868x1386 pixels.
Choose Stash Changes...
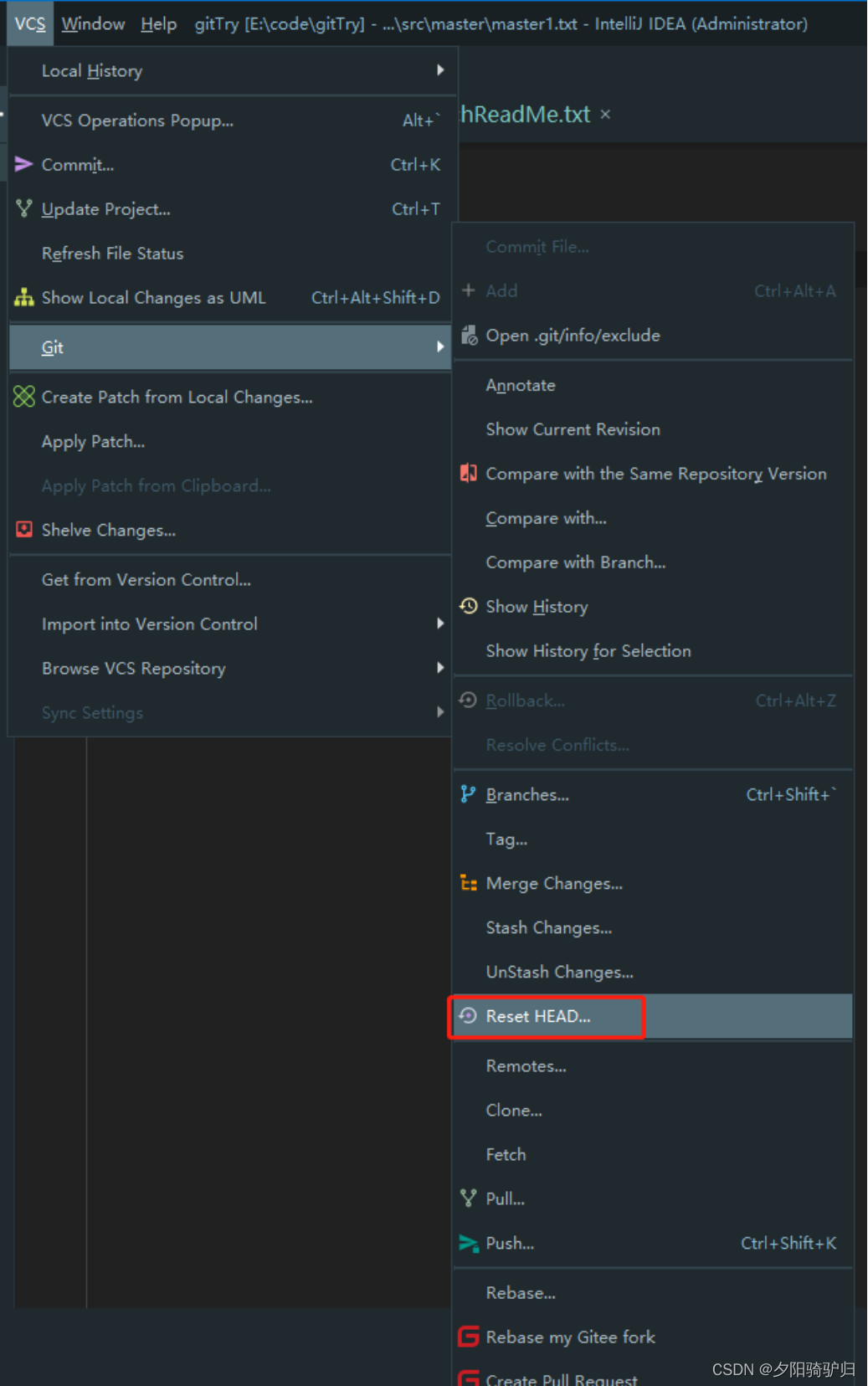[653, 927]
